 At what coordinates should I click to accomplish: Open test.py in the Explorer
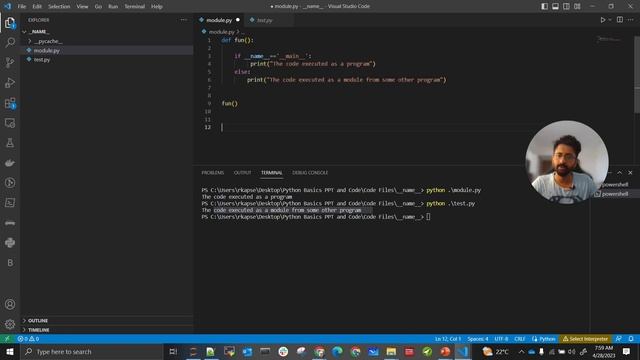[x=107, y=60]
